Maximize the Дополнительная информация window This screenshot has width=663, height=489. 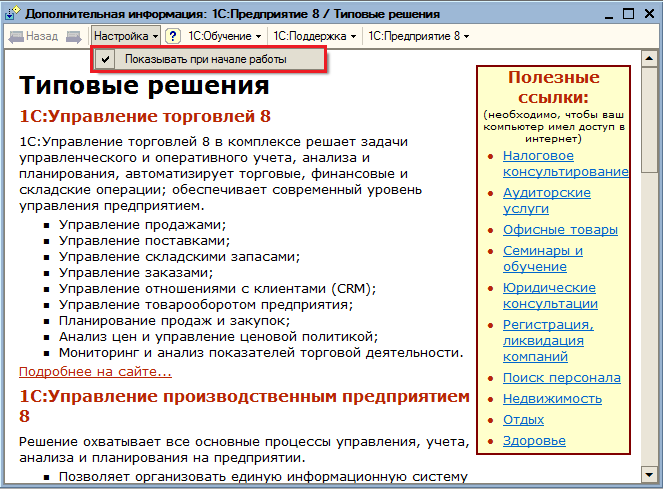pyautogui.click(x=628, y=14)
